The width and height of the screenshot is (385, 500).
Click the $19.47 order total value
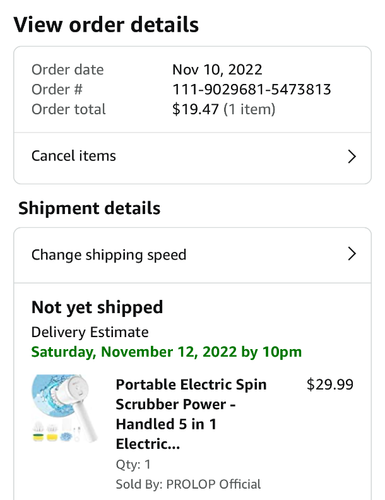click(x=195, y=109)
